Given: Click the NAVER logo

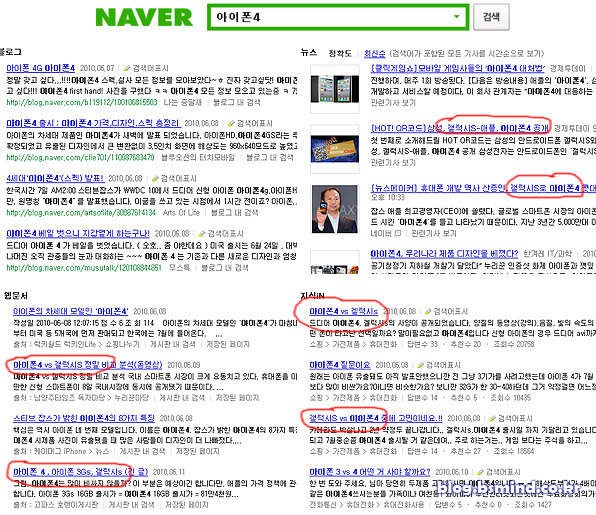Looking at the screenshot, I should (144, 17).
